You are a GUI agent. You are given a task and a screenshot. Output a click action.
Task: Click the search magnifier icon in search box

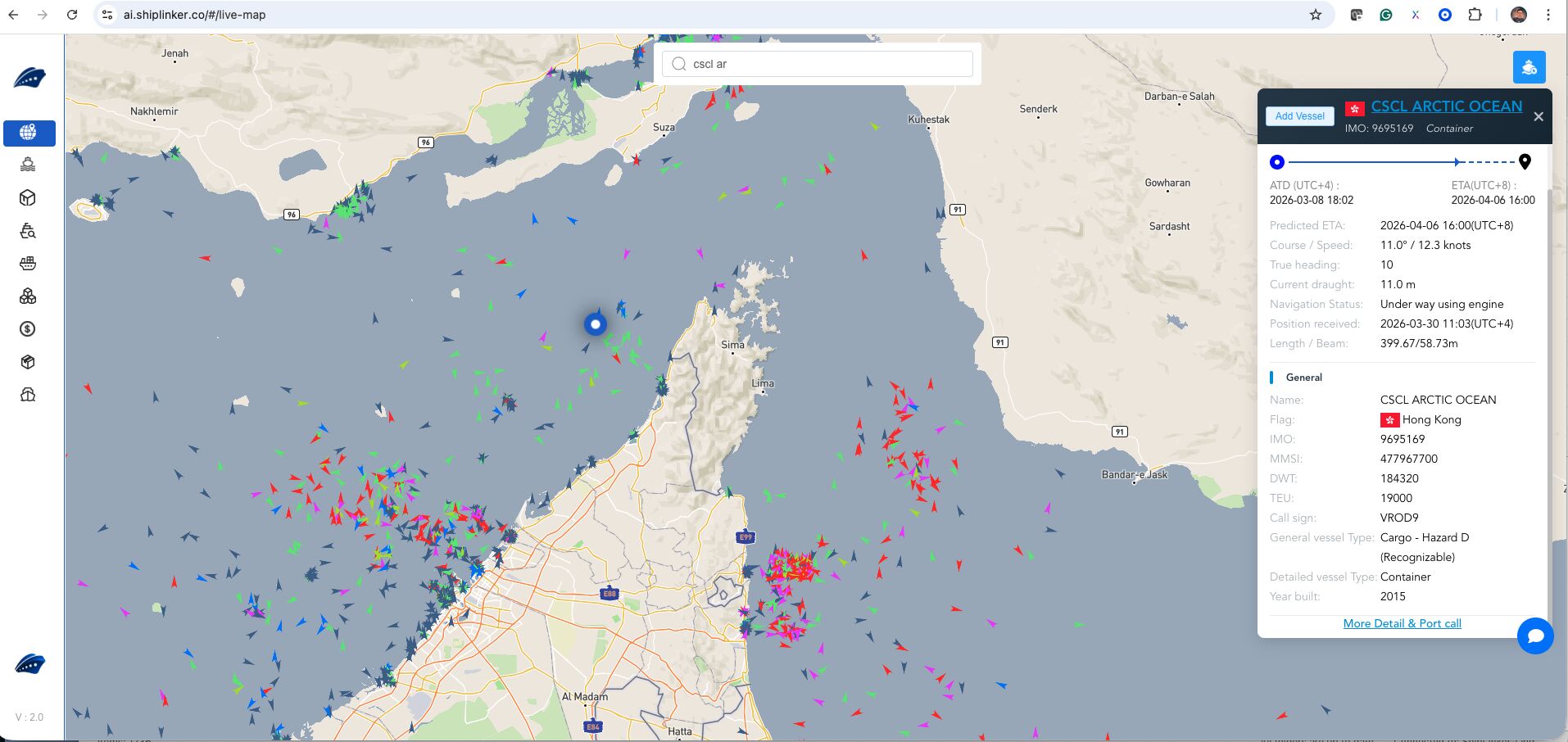pyautogui.click(x=678, y=64)
